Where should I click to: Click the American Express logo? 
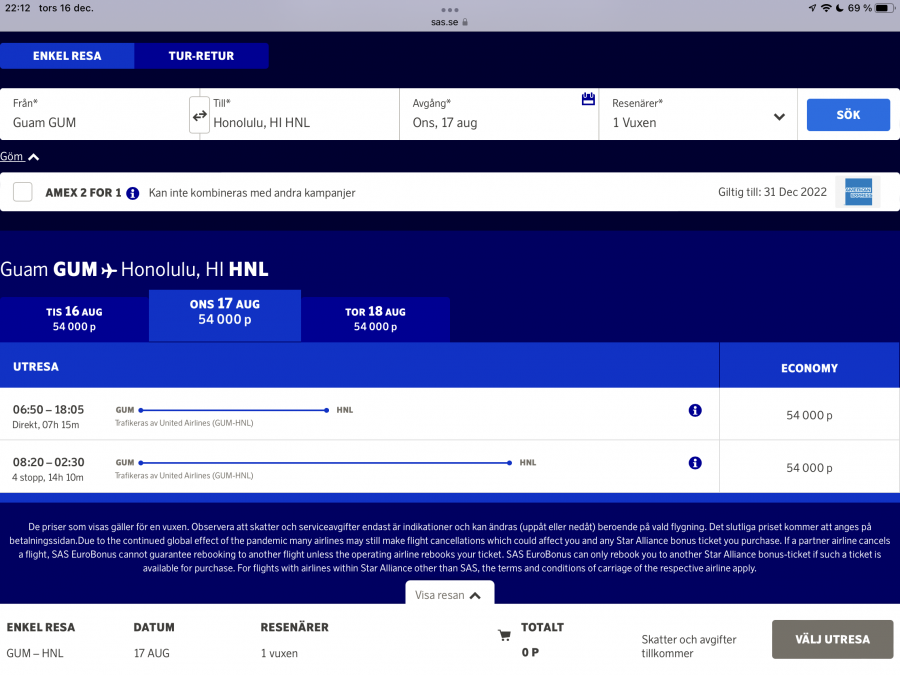coord(858,192)
